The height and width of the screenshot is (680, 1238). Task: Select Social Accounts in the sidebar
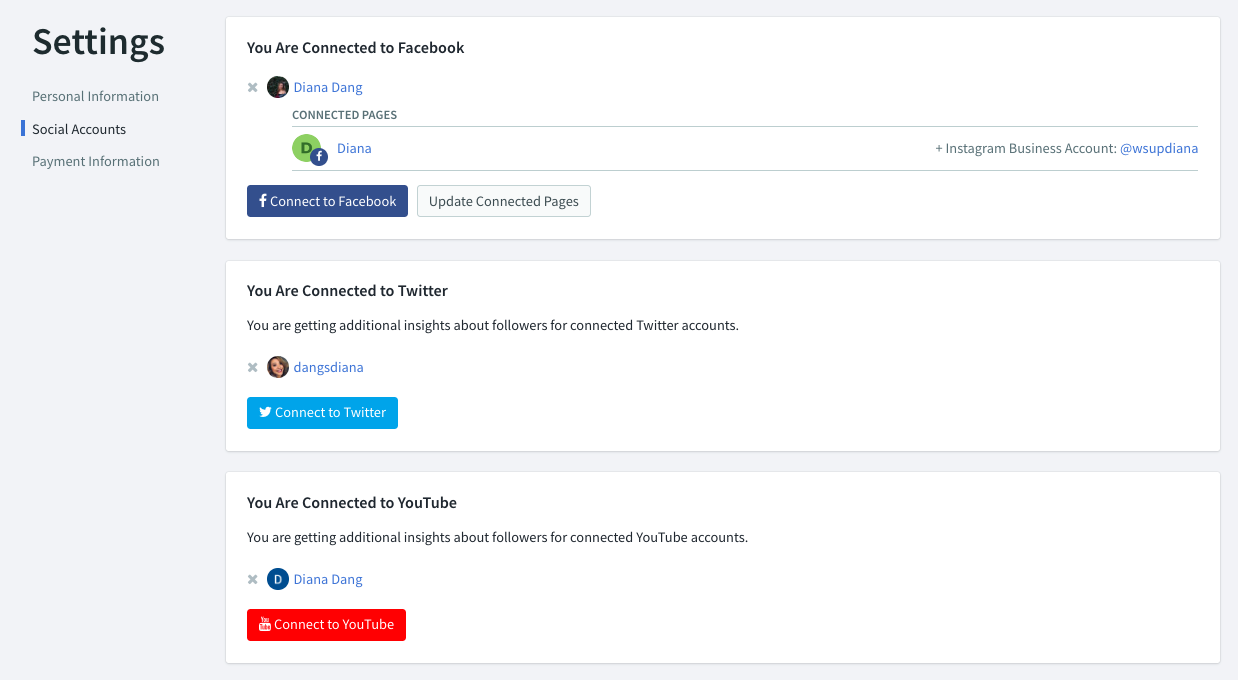pyautogui.click(x=79, y=129)
